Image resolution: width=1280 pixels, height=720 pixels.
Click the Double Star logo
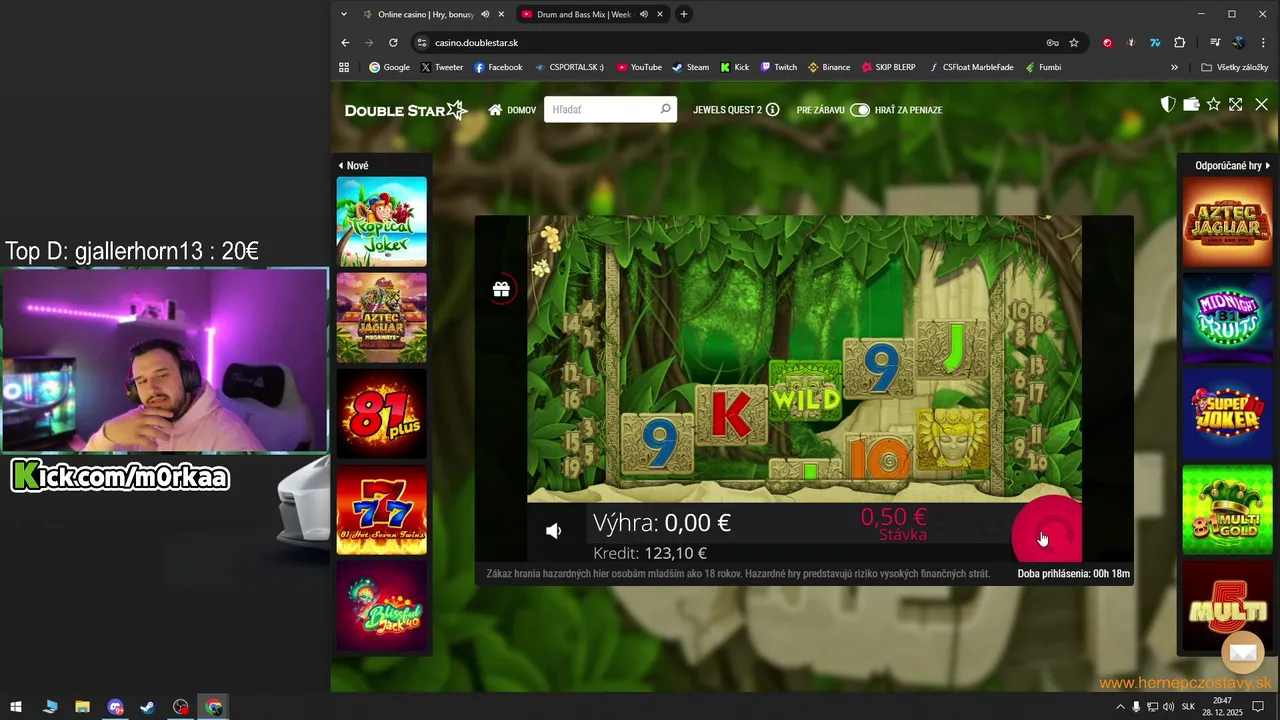tap(405, 110)
